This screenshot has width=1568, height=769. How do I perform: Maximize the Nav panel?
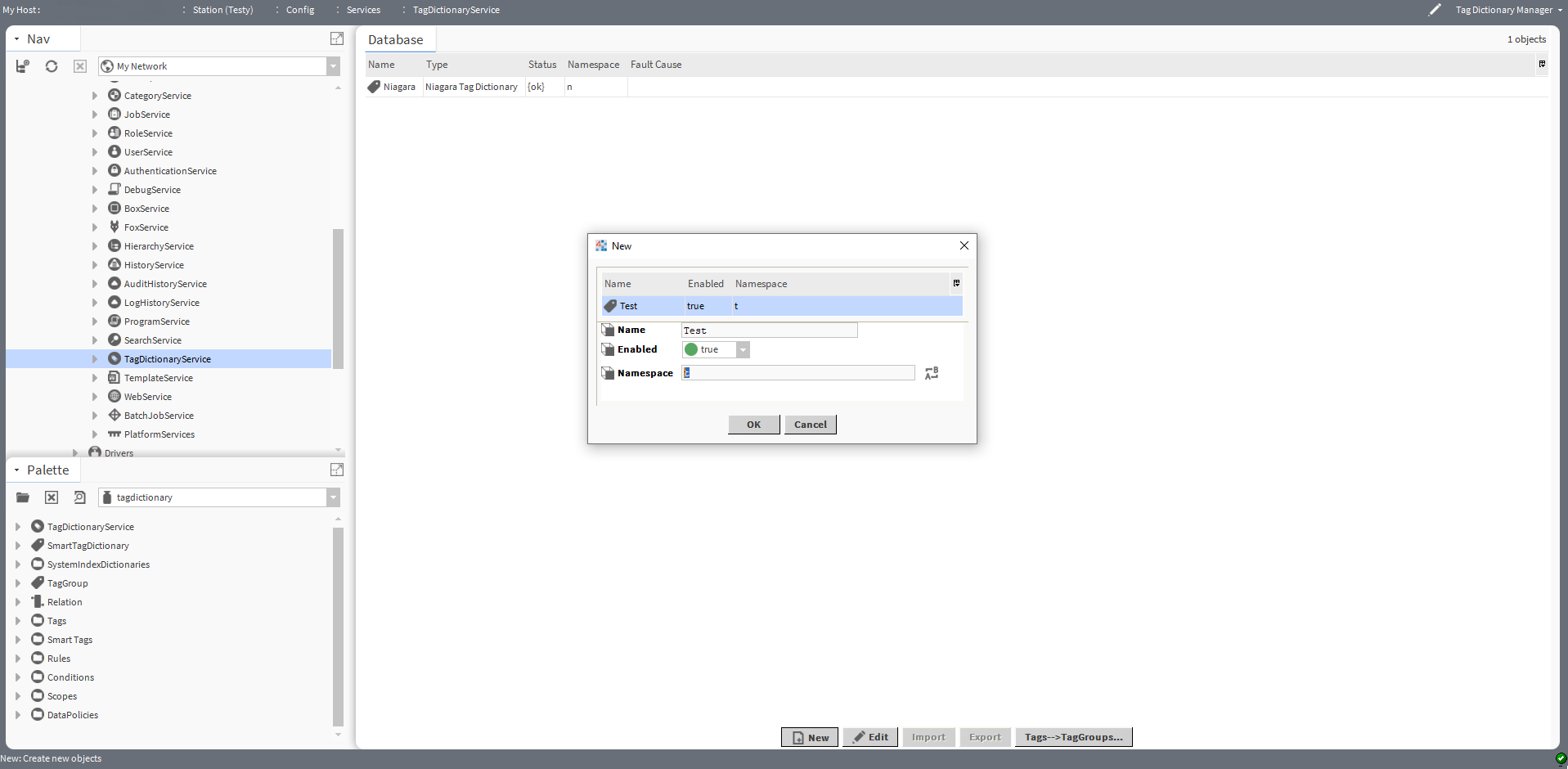pyautogui.click(x=336, y=38)
